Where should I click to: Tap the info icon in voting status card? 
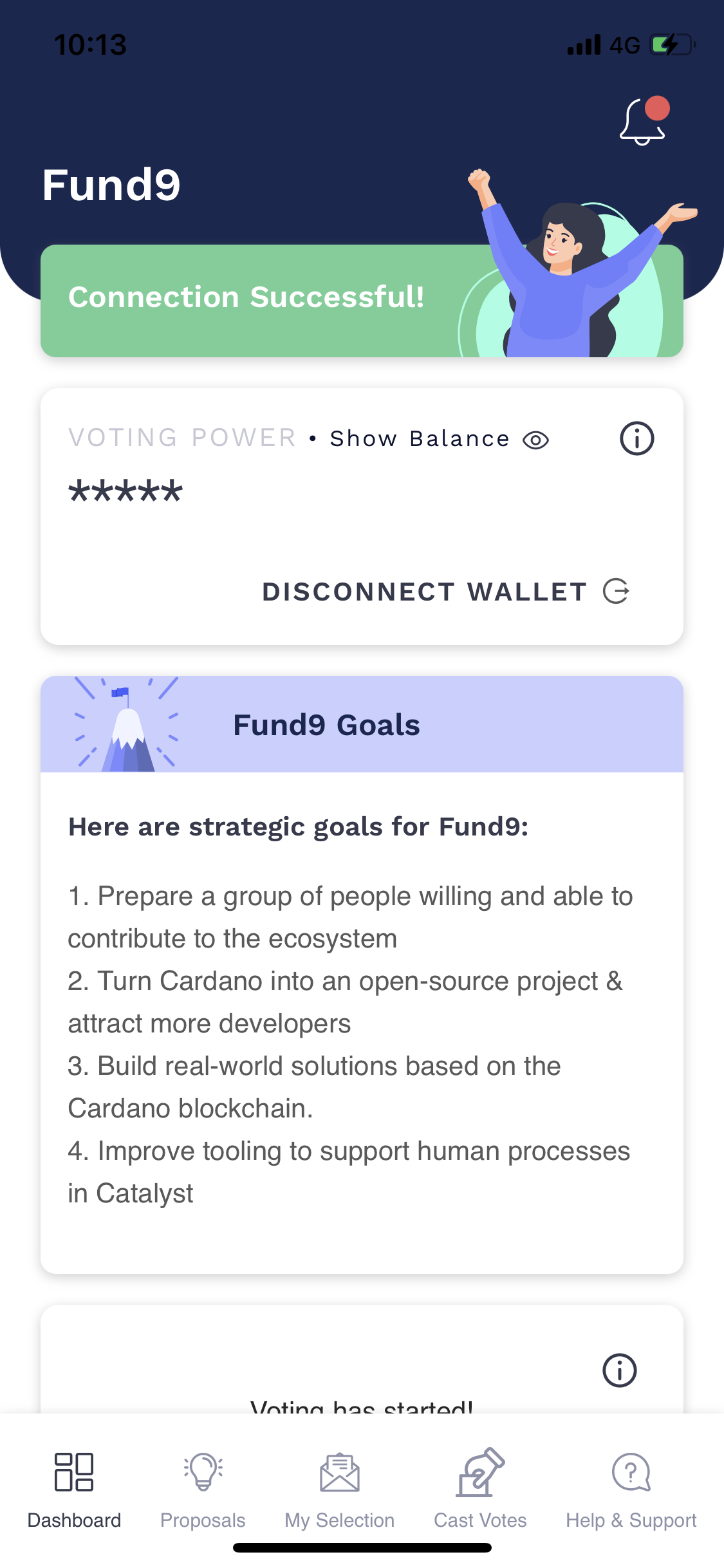[x=619, y=1370]
